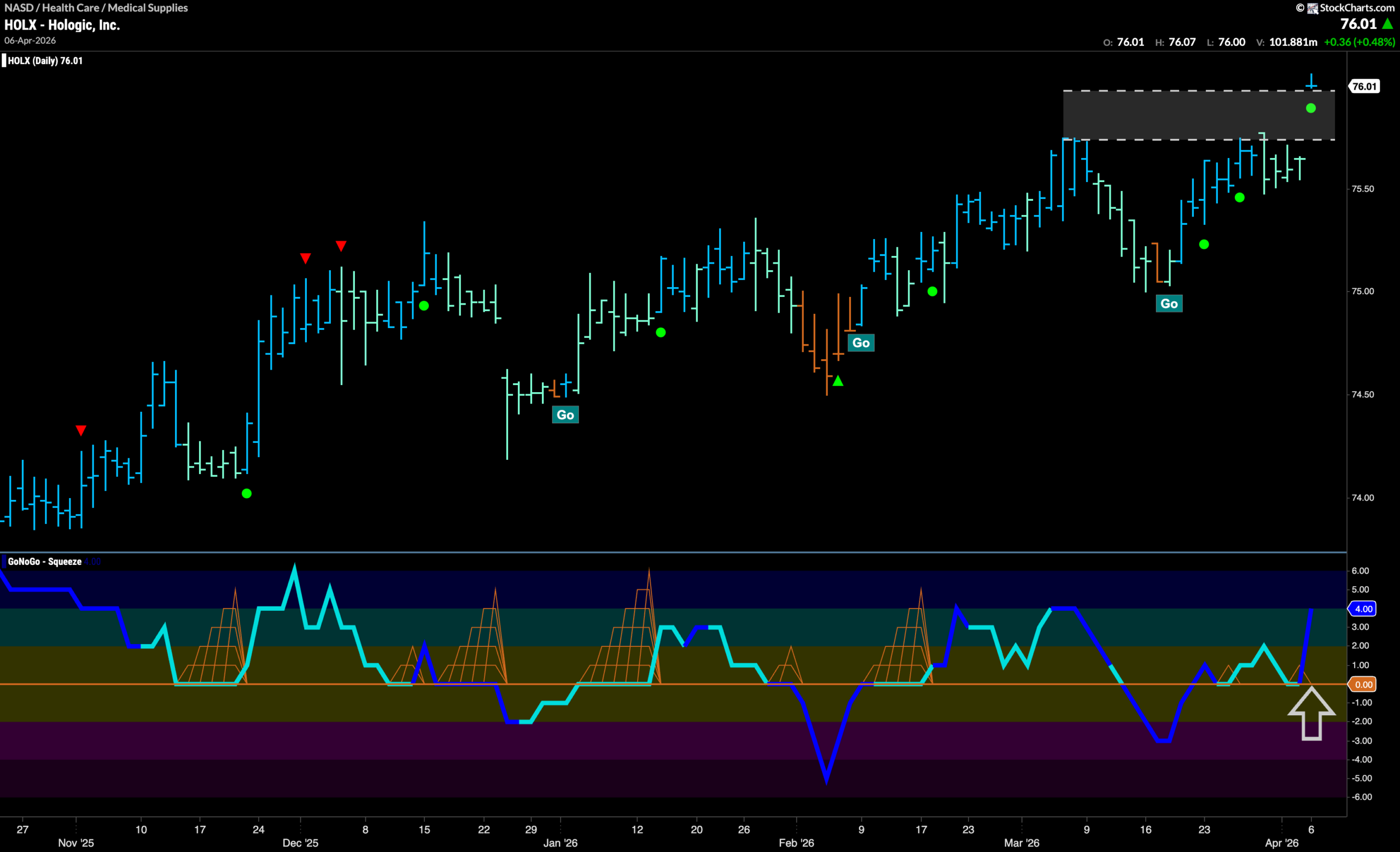1400x852 pixels.
Task: Click the HOLX (Daily) 76.01 legend
Action: (x=45, y=61)
